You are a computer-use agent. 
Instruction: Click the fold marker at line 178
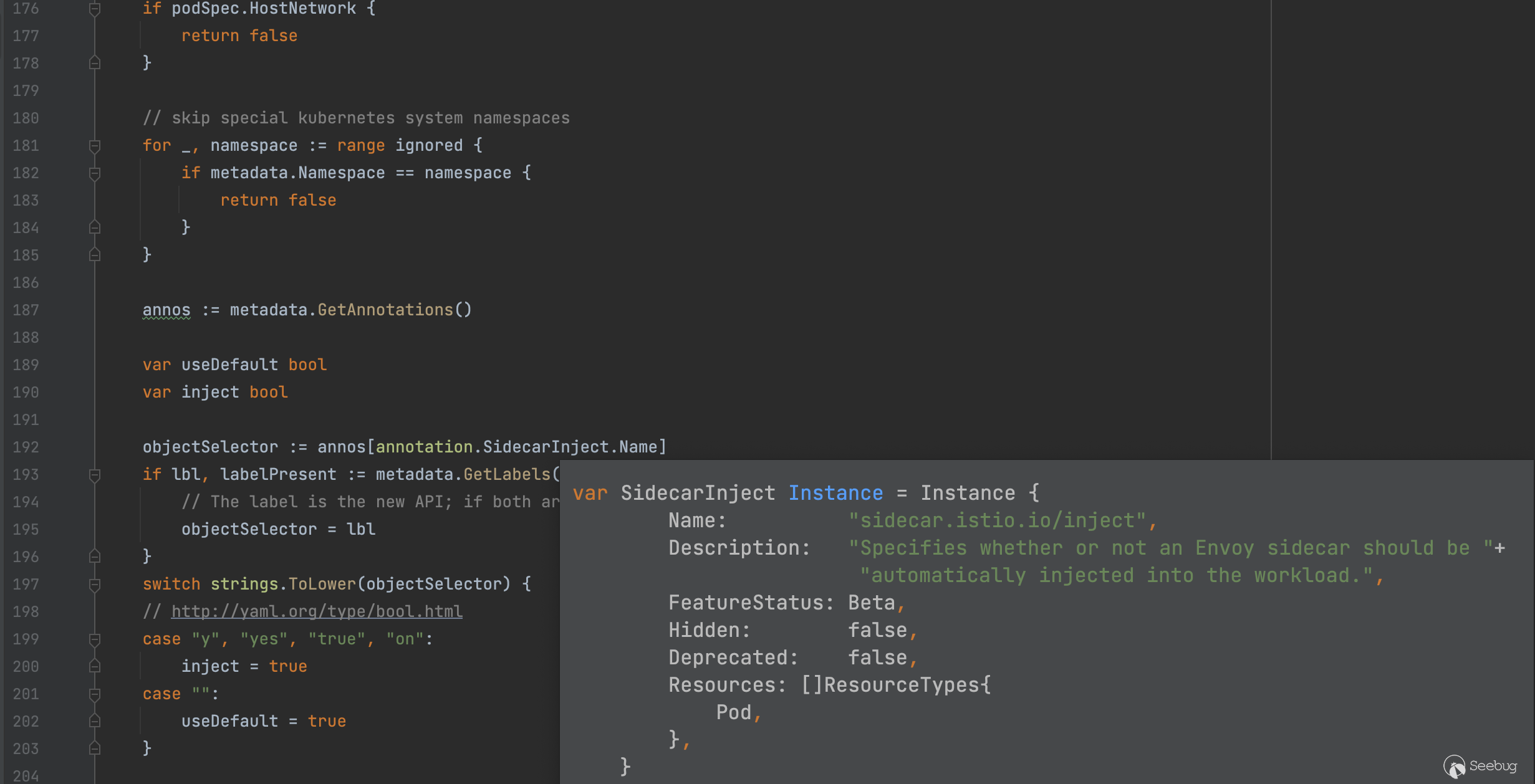coord(95,63)
